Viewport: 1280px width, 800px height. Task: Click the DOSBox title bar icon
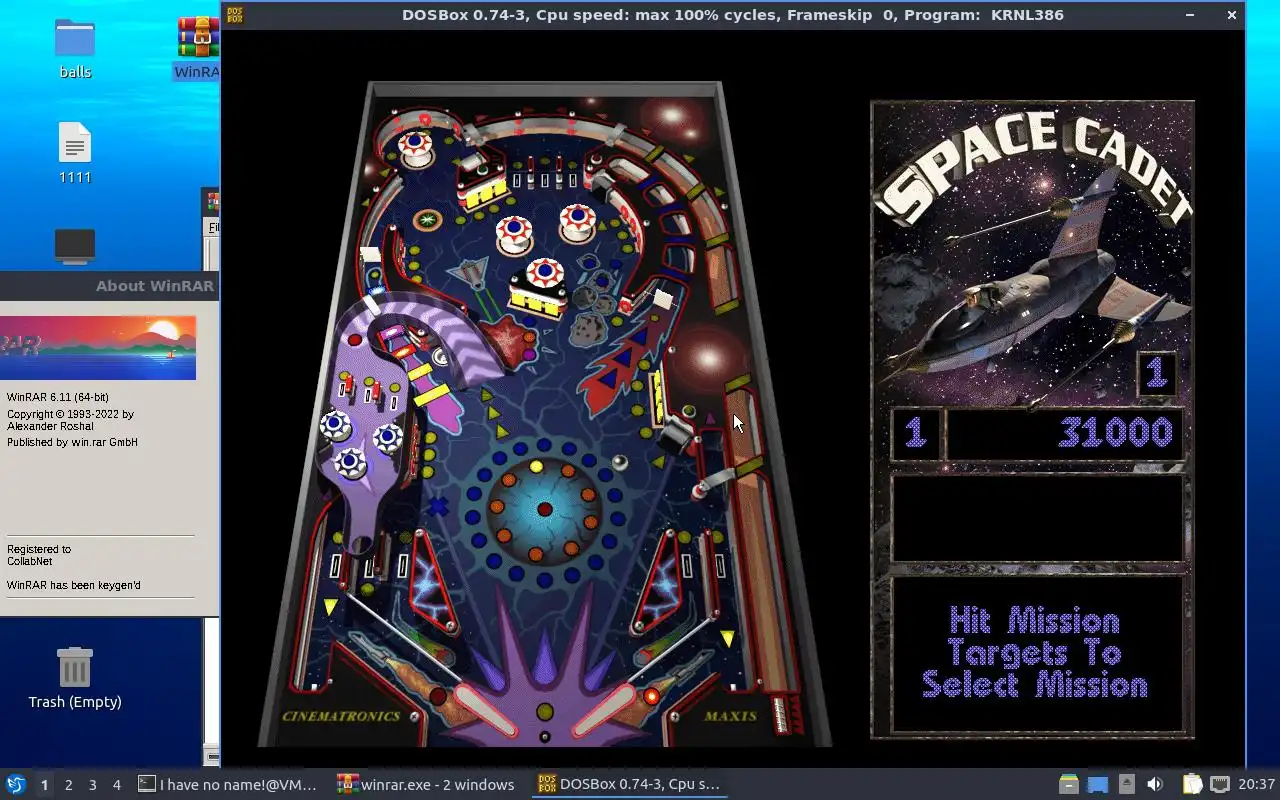(235, 15)
